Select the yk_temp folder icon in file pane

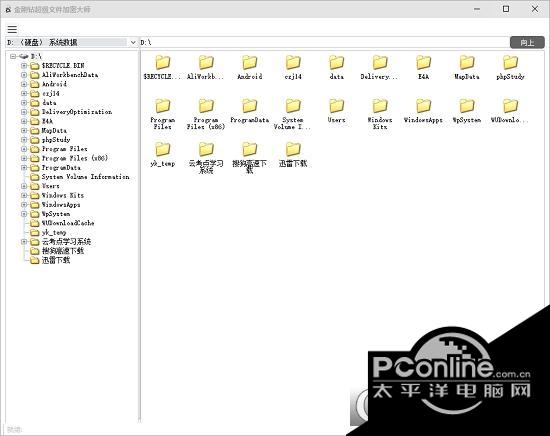tap(162, 149)
